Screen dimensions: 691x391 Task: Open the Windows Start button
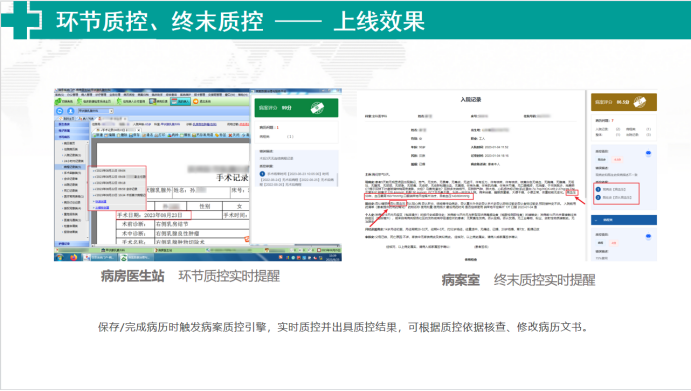coord(59,257)
